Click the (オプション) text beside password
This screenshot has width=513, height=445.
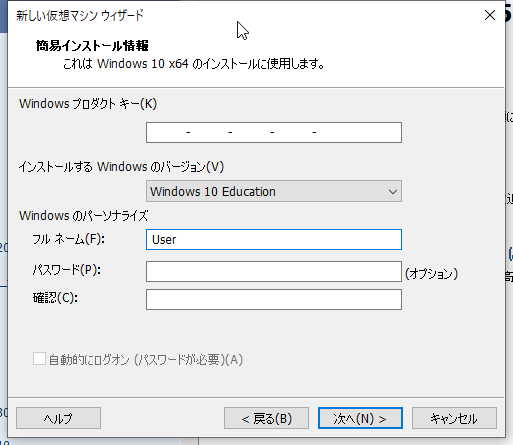coord(431,274)
